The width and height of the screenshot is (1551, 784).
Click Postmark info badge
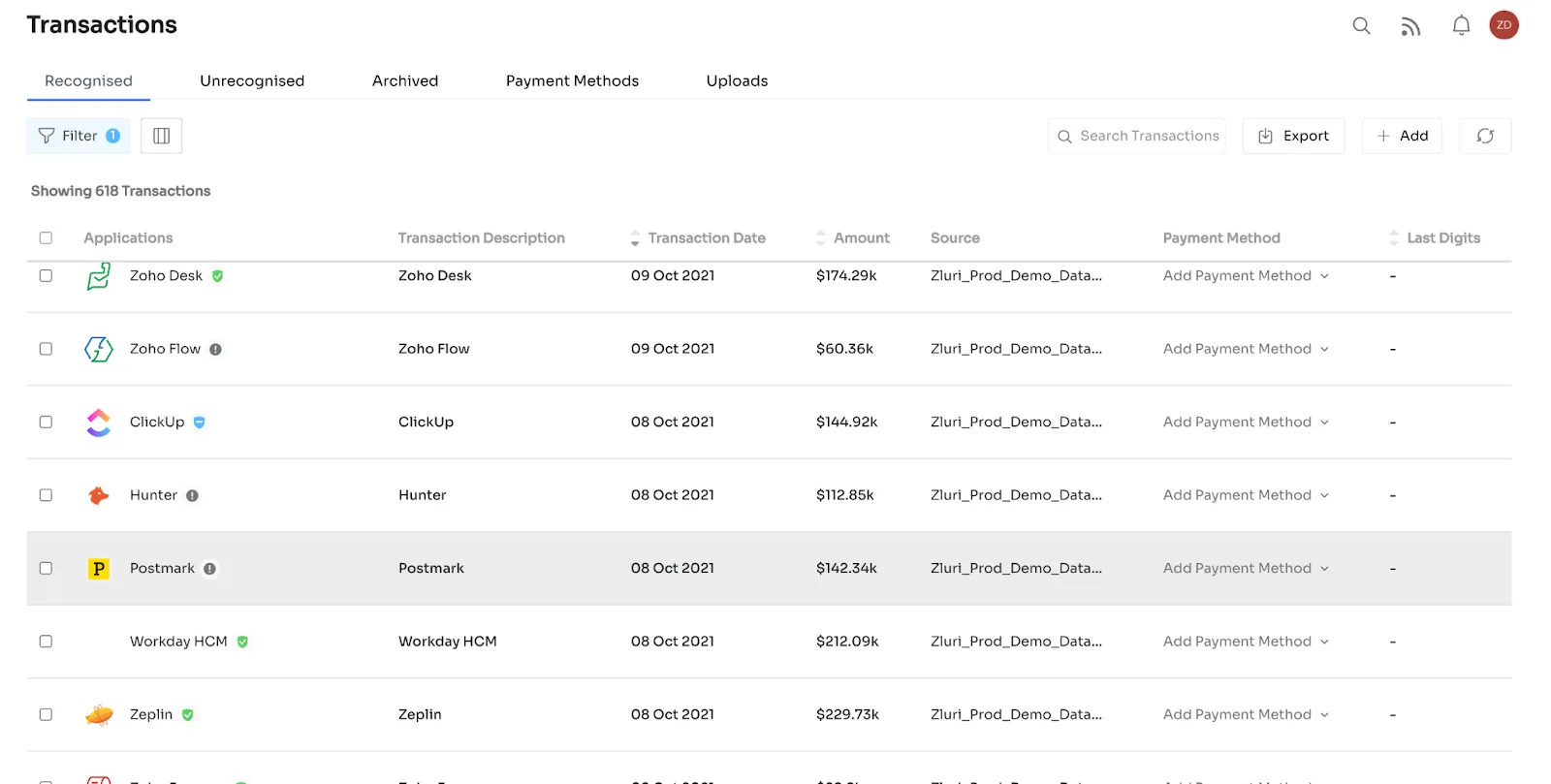pyautogui.click(x=209, y=569)
